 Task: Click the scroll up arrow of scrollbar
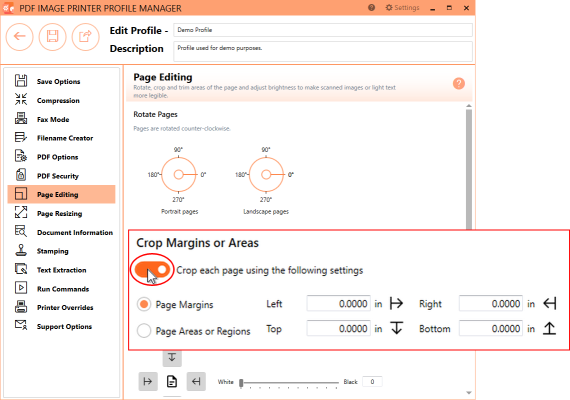point(469,106)
